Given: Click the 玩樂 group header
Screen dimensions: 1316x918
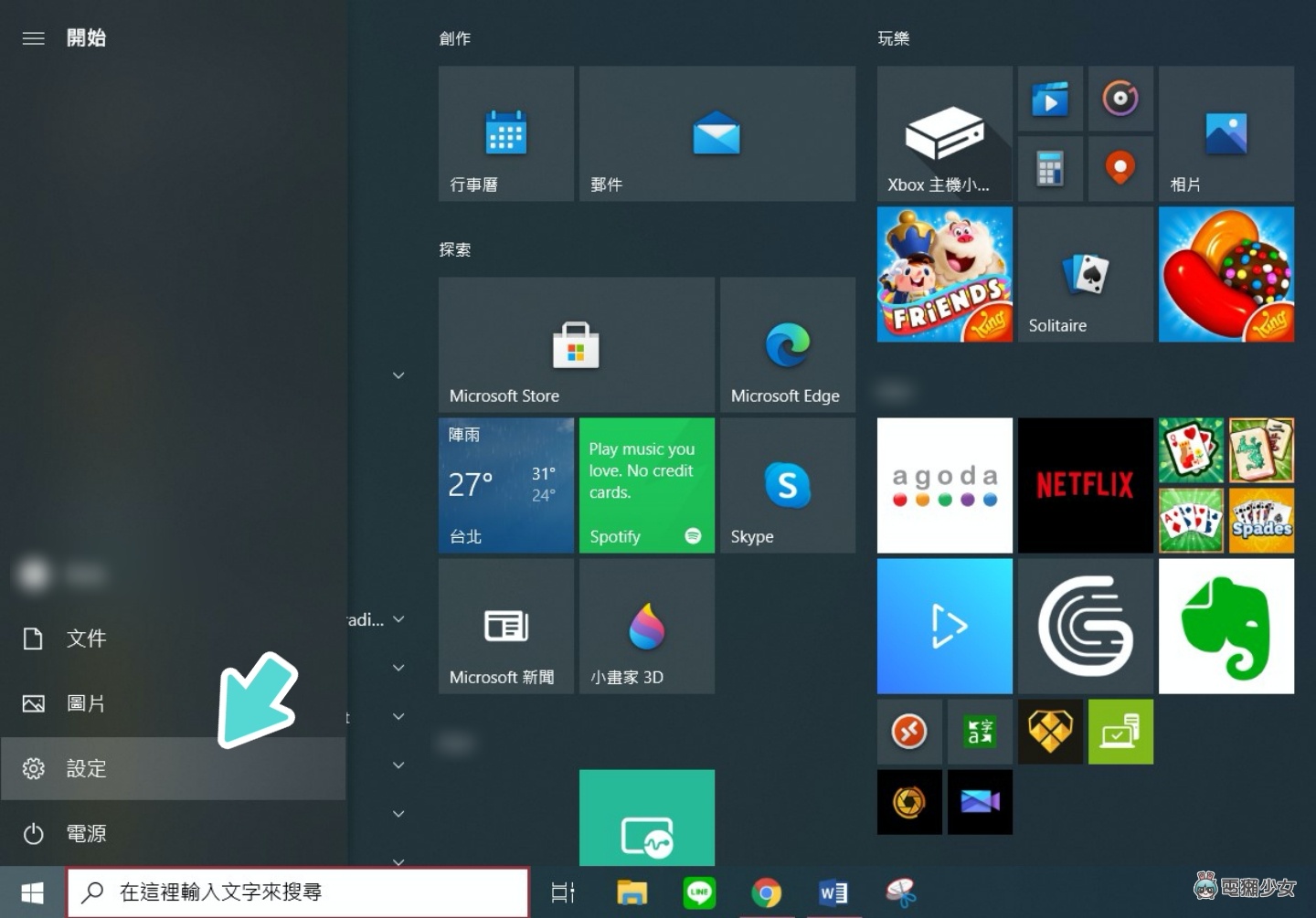Looking at the screenshot, I should [894, 38].
